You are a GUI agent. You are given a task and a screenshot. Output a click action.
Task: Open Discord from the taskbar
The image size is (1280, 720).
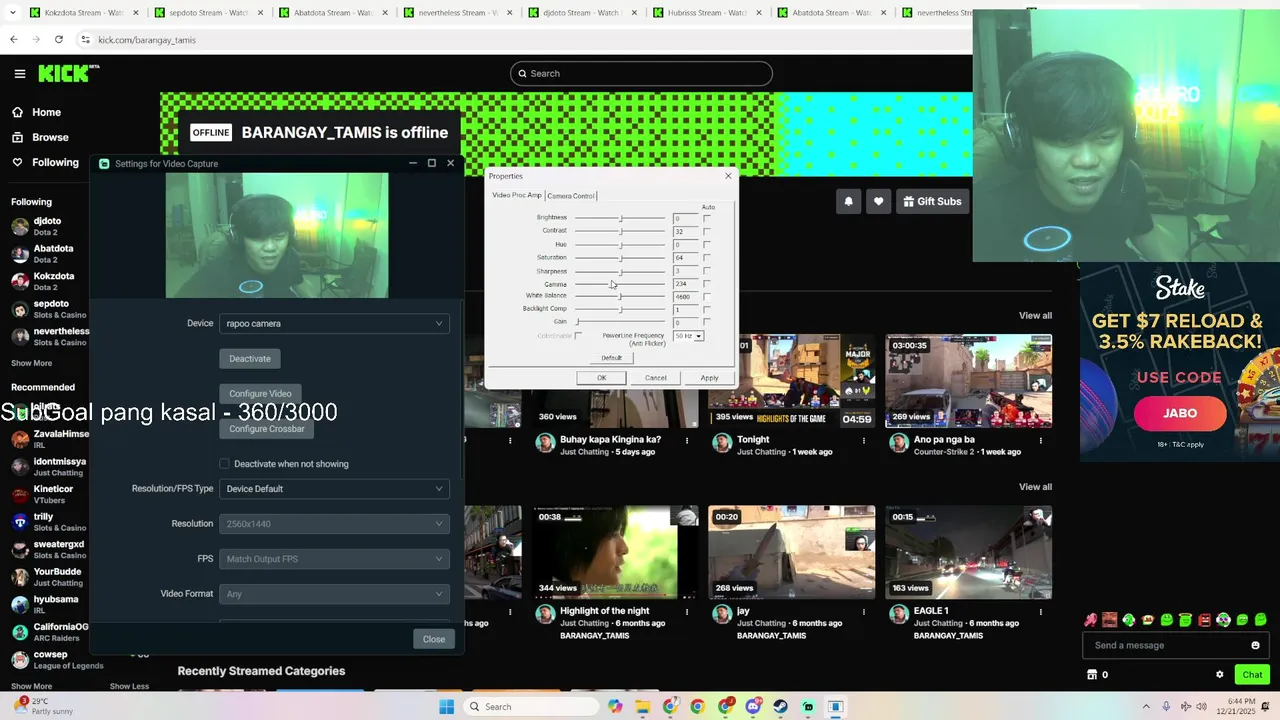point(753,707)
